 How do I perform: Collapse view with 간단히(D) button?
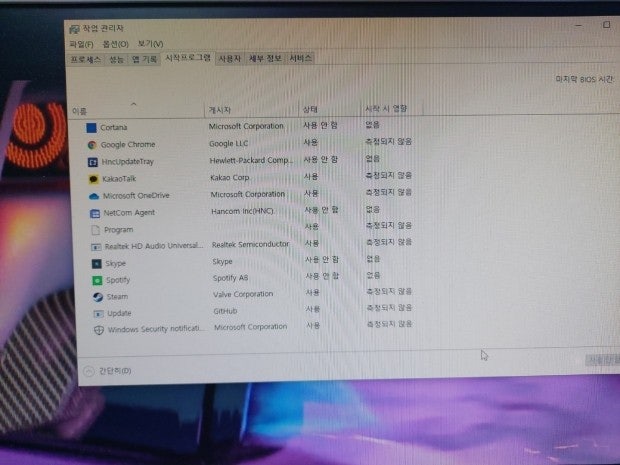pos(108,371)
